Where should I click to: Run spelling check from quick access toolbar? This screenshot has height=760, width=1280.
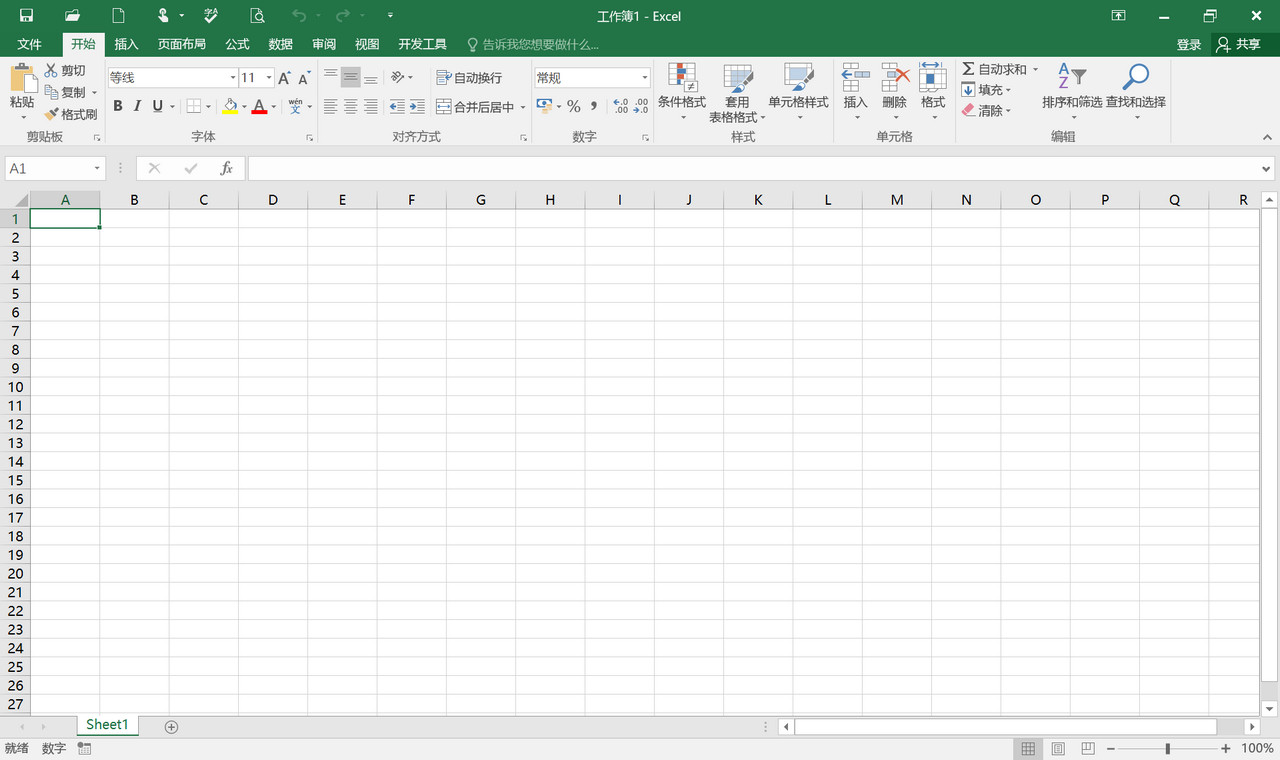pyautogui.click(x=211, y=15)
